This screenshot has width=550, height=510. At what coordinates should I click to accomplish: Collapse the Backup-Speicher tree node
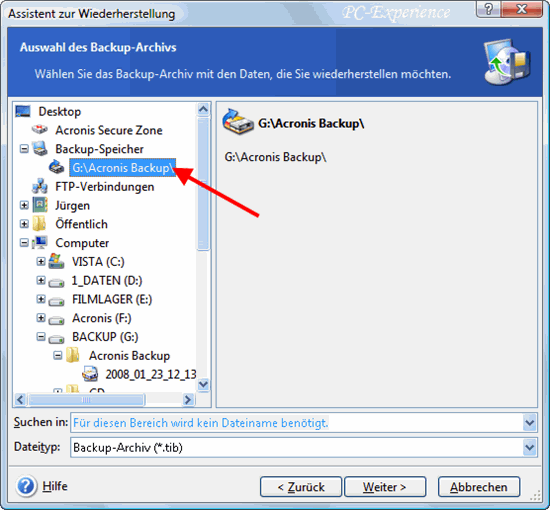point(24,149)
